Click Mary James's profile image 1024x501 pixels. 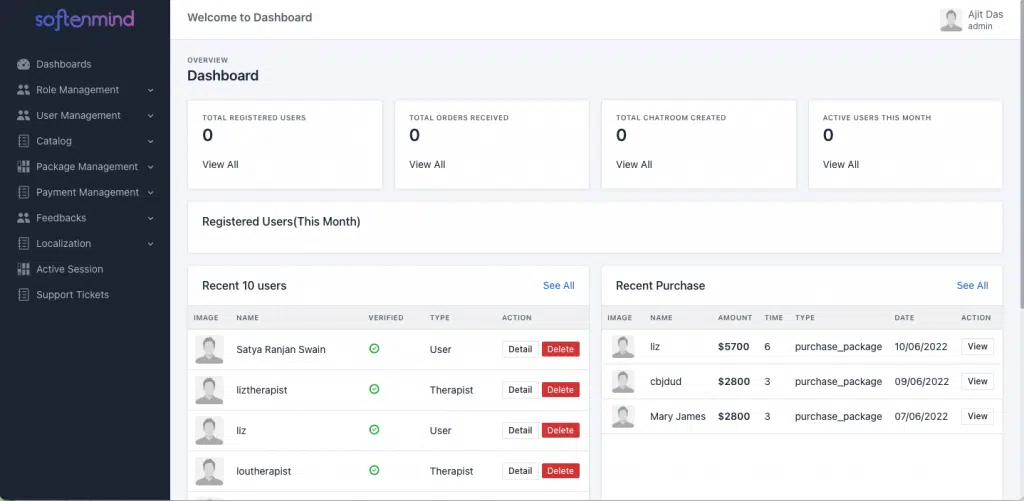tap(623, 416)
